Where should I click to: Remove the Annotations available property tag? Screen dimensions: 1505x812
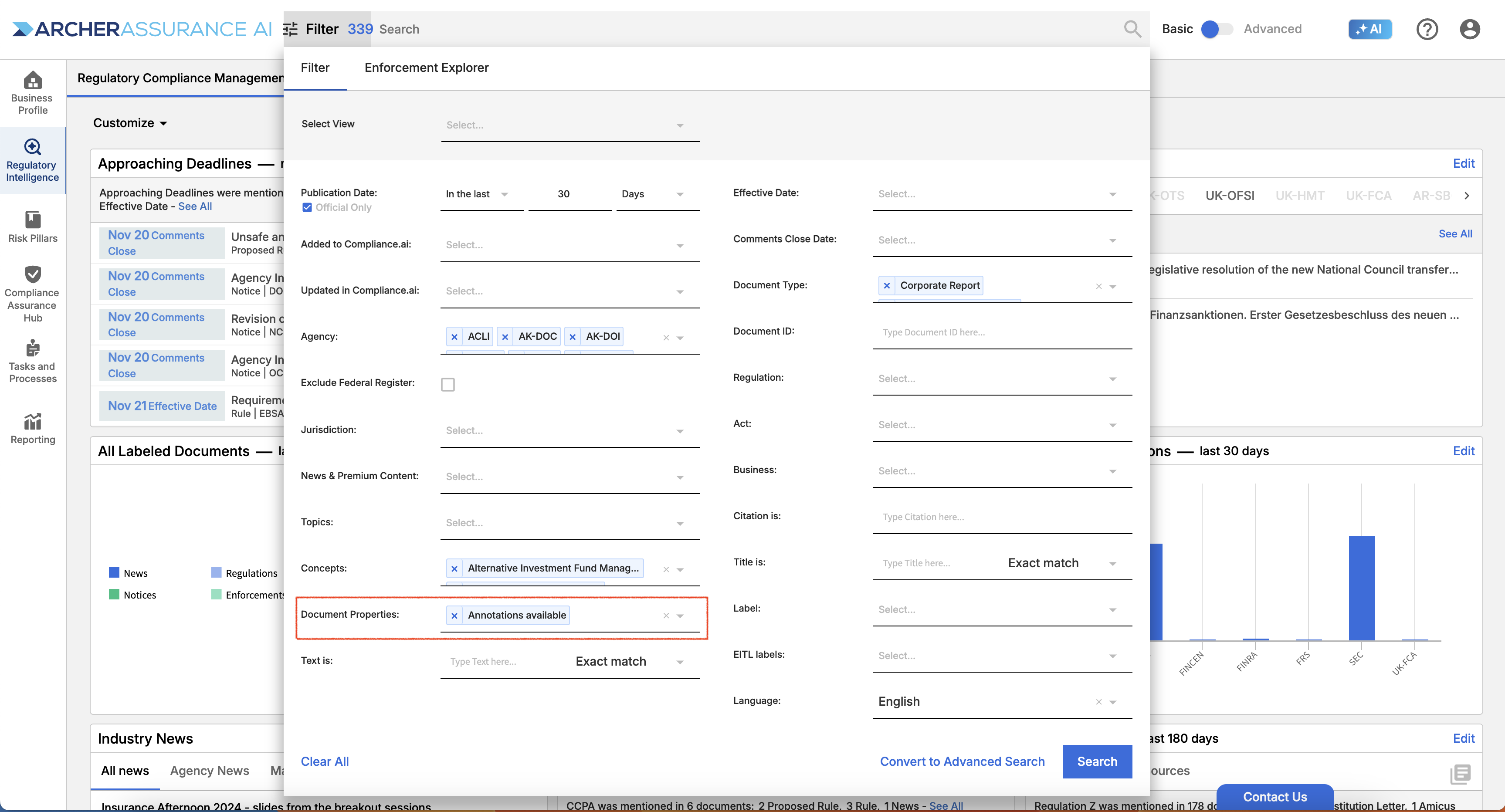(454, 615)
